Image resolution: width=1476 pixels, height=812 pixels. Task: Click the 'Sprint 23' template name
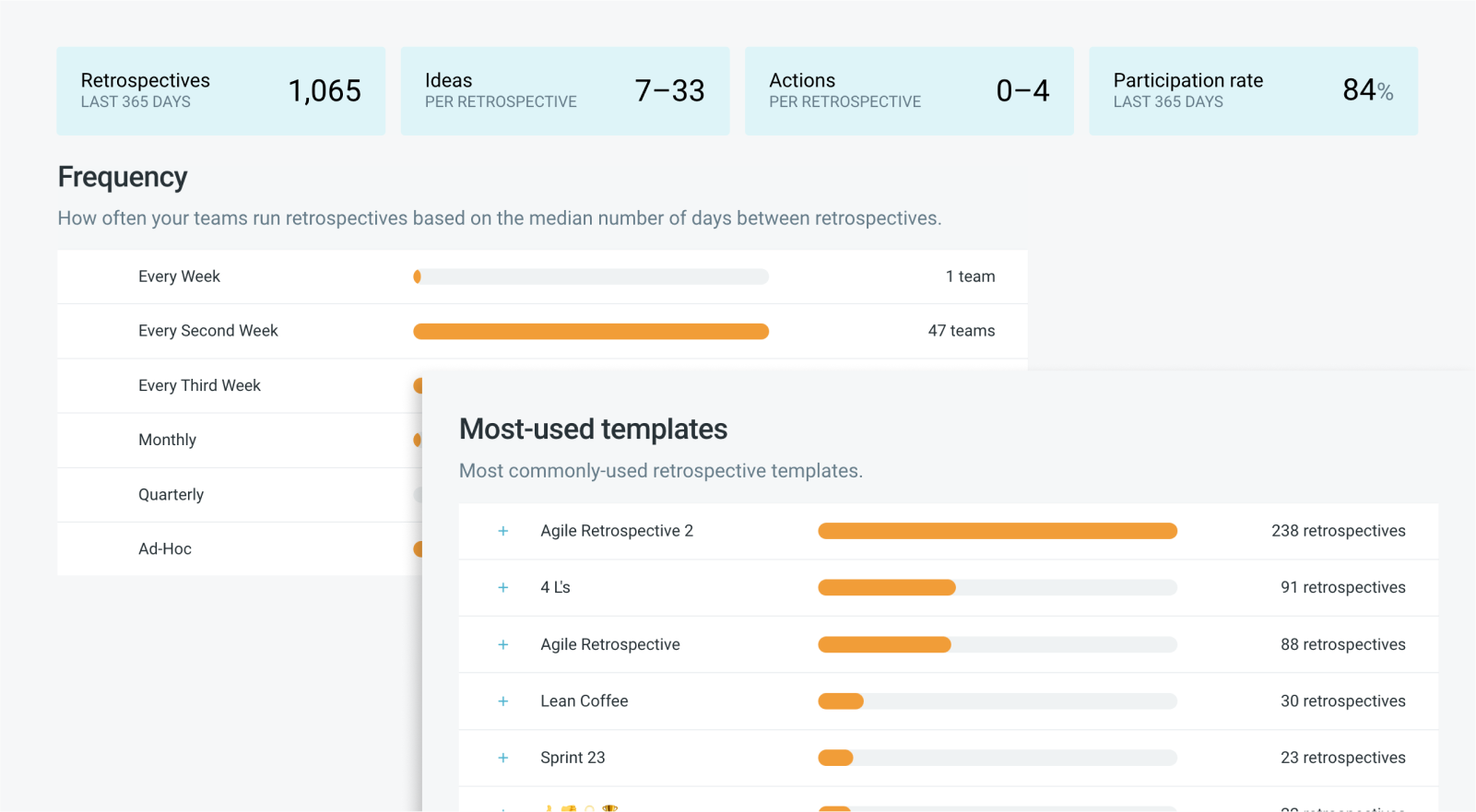coord(573,758)
